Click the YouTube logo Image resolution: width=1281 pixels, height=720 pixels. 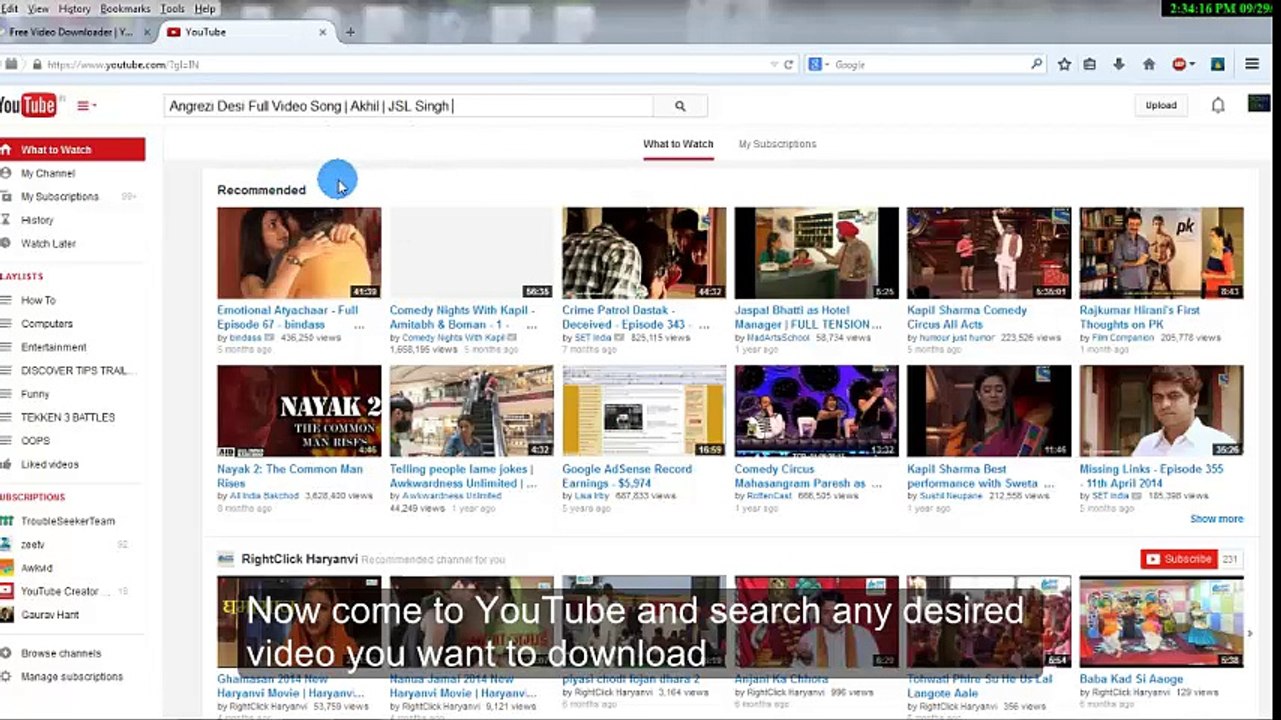click(28, 104)
